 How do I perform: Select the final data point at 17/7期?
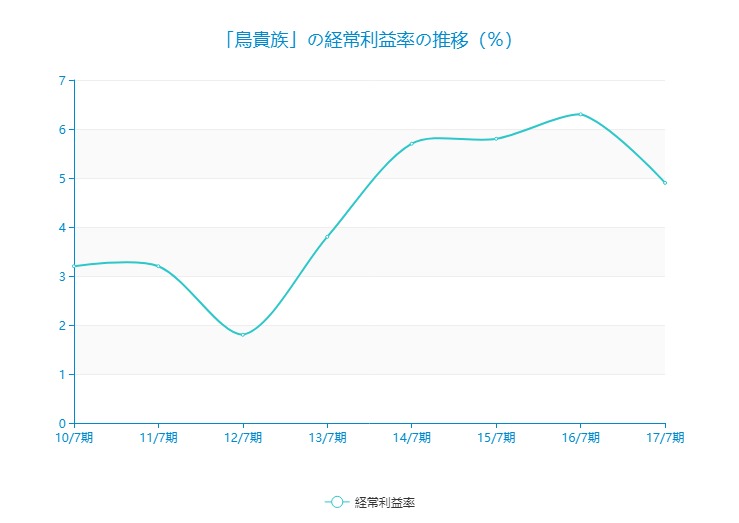(x=664, y=183)
